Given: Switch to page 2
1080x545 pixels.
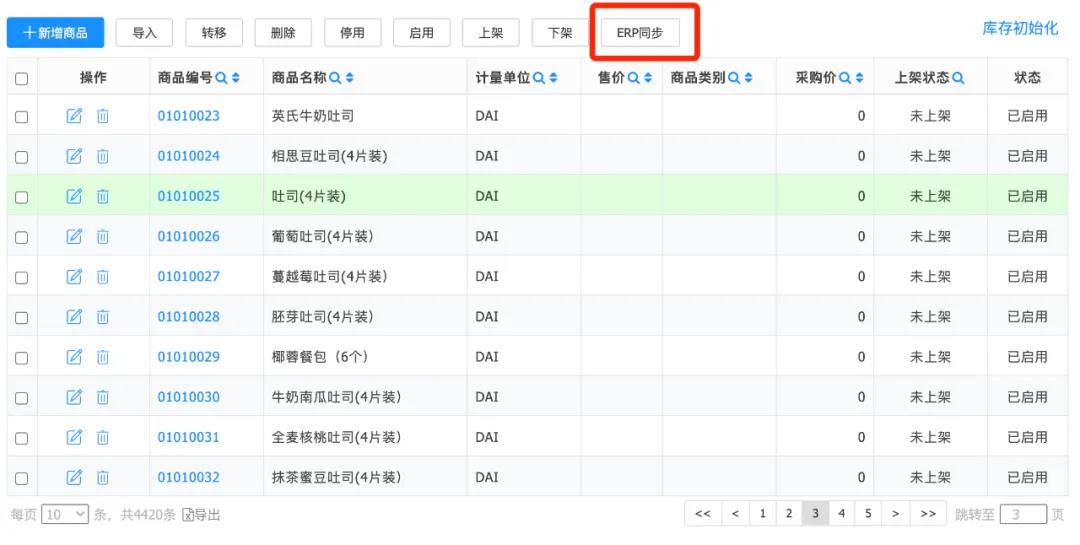Looking at the screenshot, I should click(789, 513).
